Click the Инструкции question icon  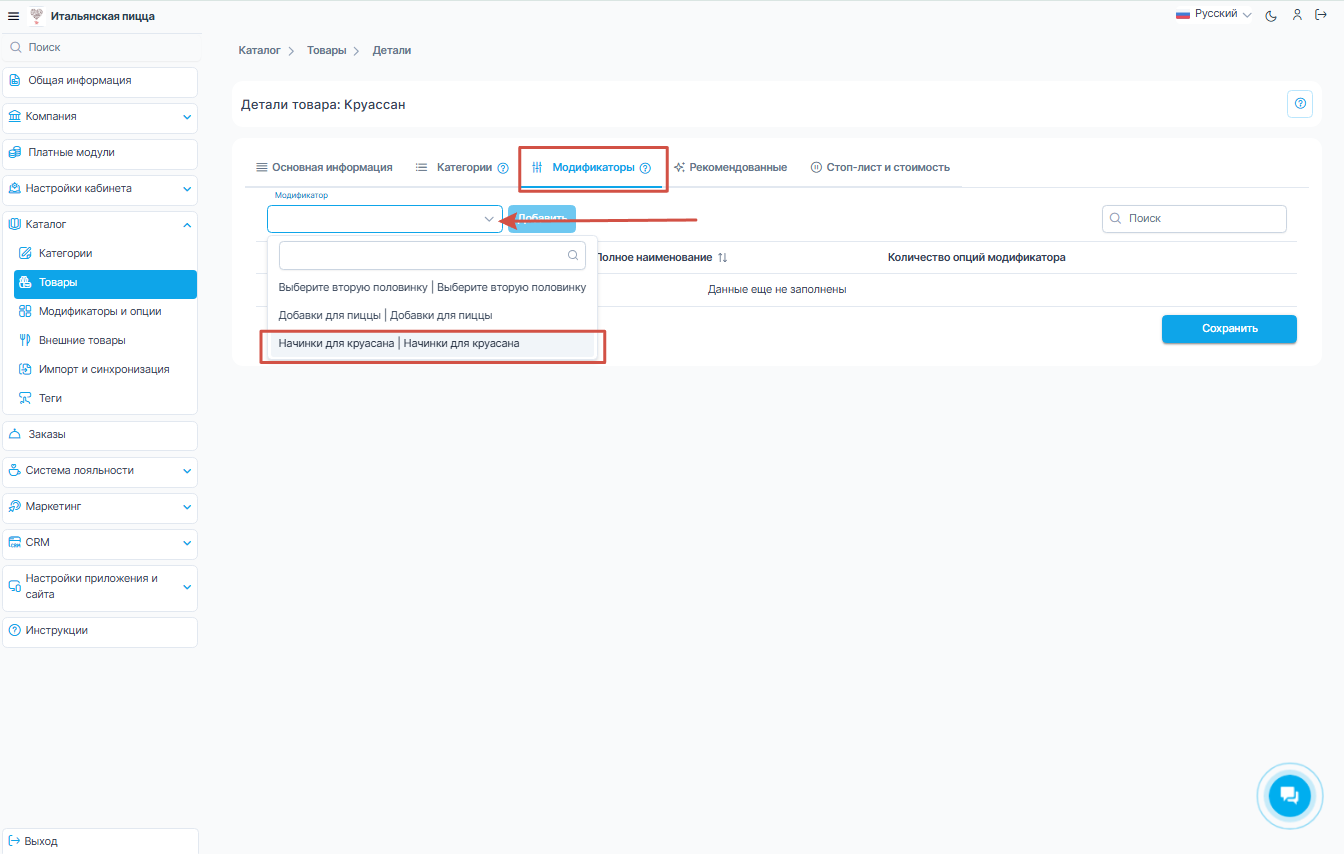click(15, 630)
